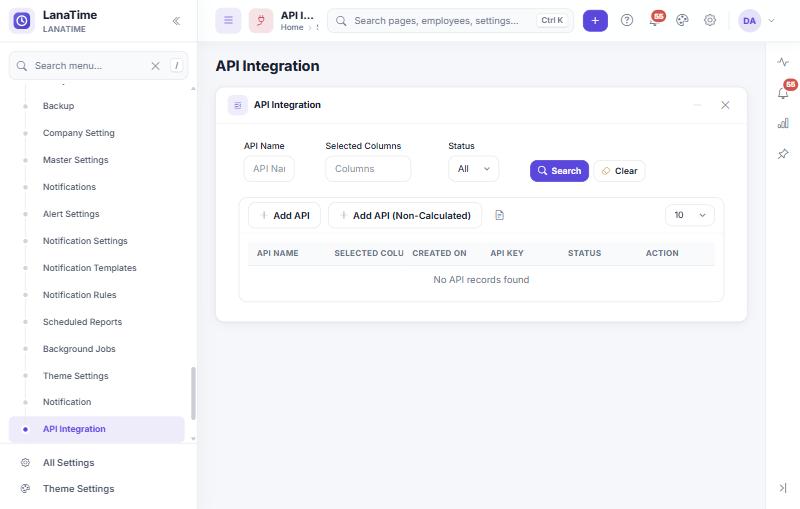Open activity pulse icon in right rail
The image size is (800, 509).
click(783, 62)
